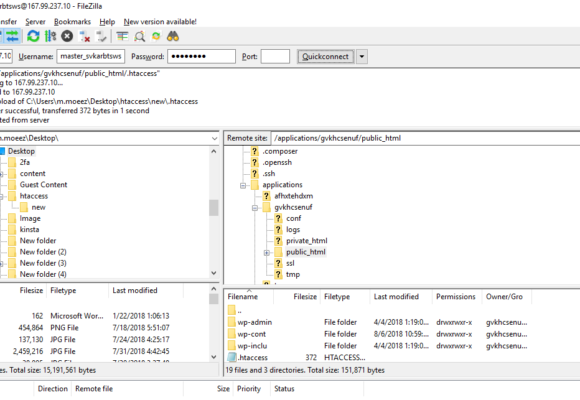The image size is (580, 400).
Task: Click the wp-admin folder icon
Action: (x=232, y=322)
